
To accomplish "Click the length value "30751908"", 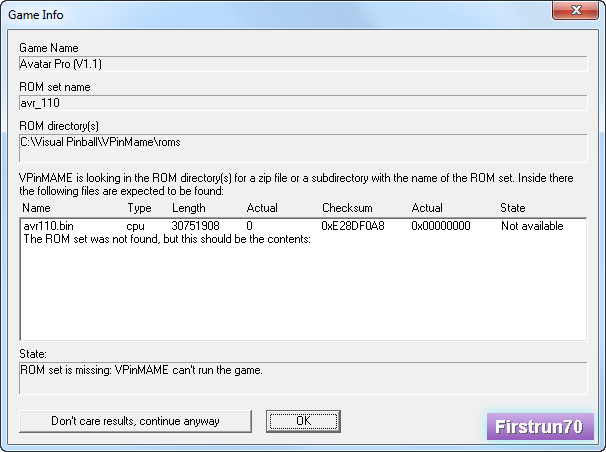I will tap(195, 226).
